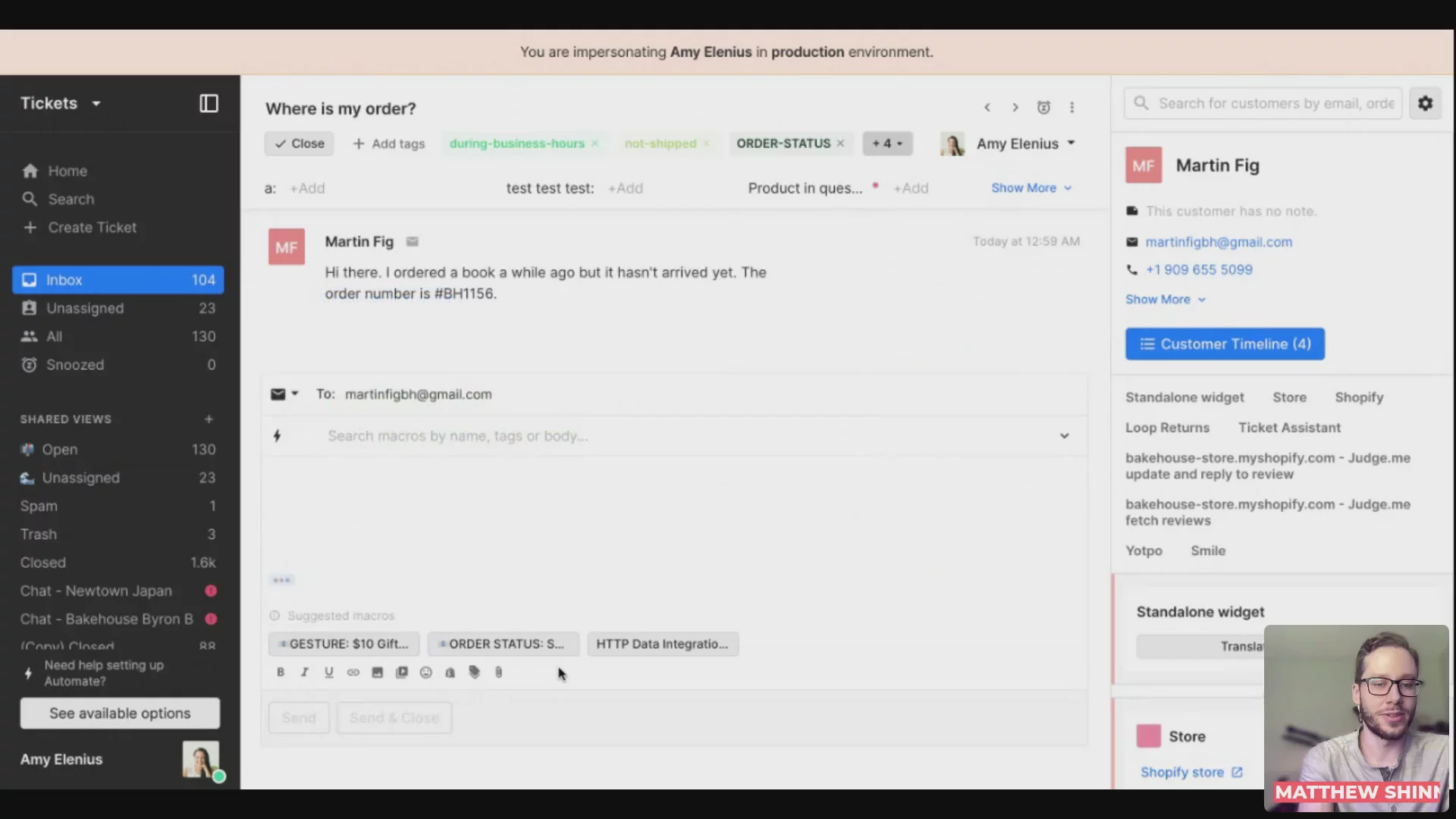Open the ticket more-options kebab menu
1456x819 pixels.
1072,108
